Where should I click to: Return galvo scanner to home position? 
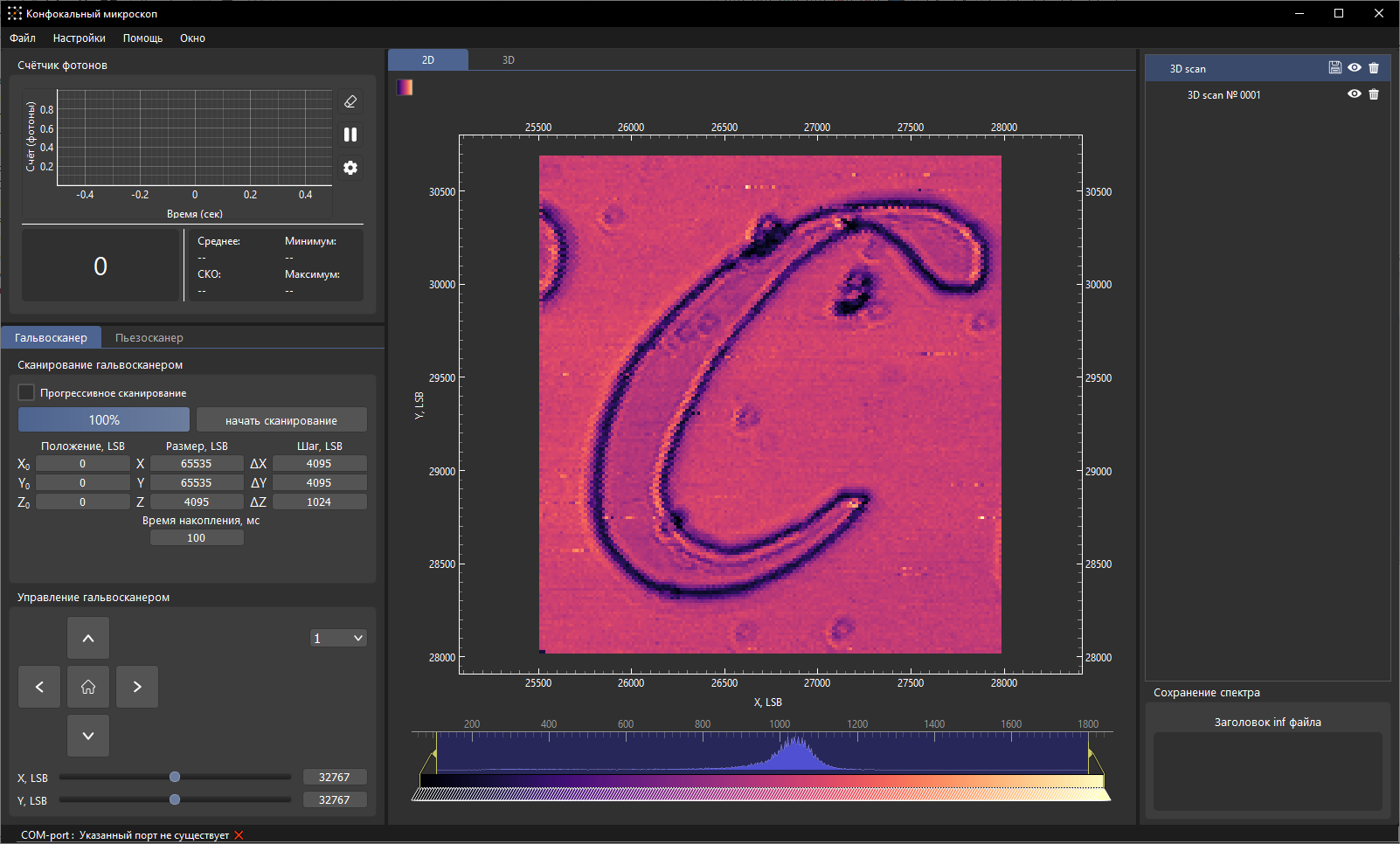(88, 687)
